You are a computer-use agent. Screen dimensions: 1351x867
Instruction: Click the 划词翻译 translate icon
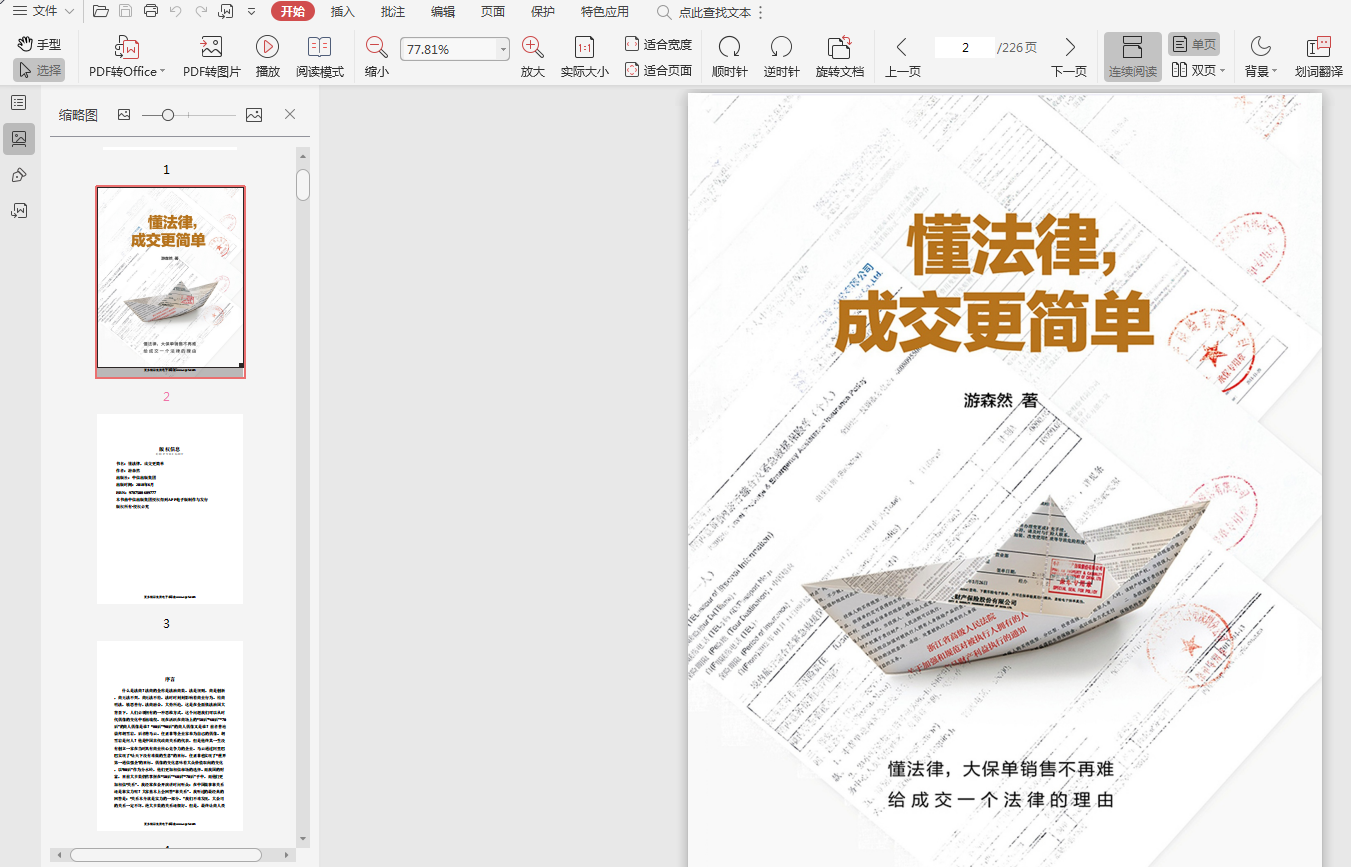pos(1318,47)
